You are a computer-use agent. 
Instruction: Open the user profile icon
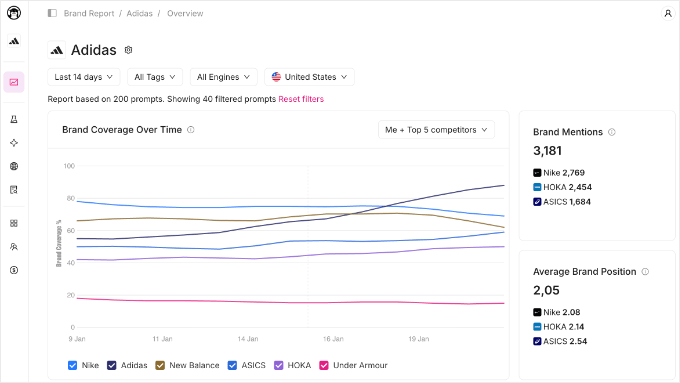(x=668, y=13)
